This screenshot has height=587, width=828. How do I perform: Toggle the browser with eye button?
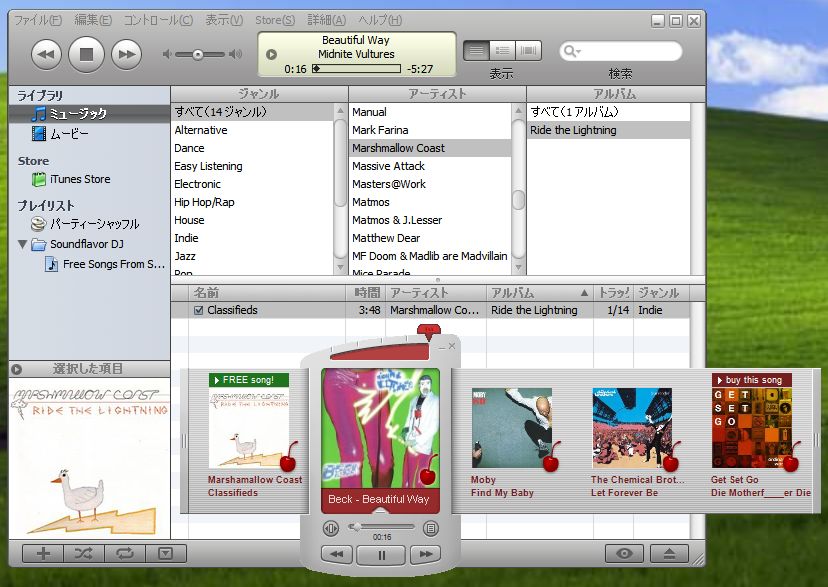624,553
